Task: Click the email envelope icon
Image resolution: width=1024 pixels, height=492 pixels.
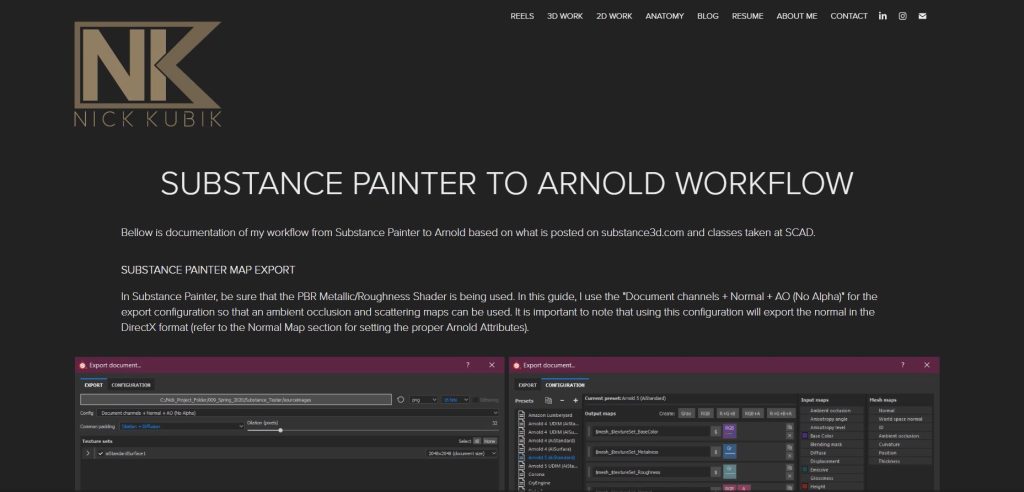Action: (x=922, y=16)
